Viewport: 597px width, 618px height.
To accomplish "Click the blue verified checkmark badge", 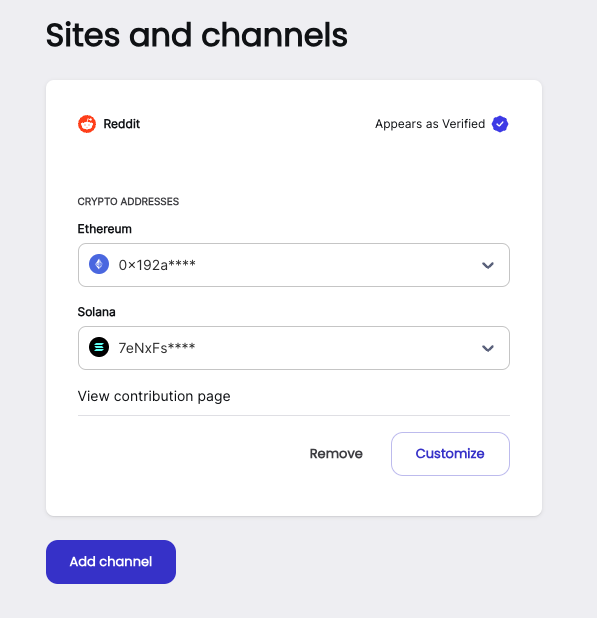I will coord(500,124).
